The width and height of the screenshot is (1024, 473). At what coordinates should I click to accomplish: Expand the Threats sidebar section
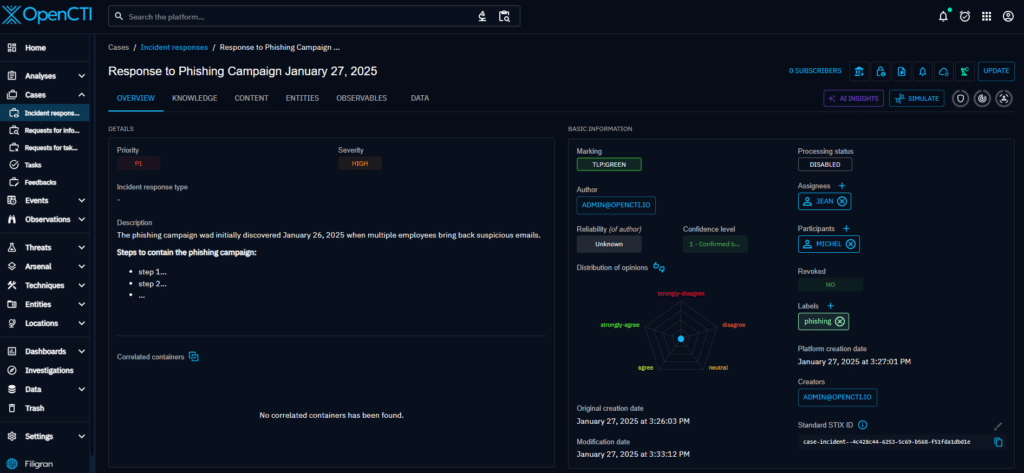coord(79,247)
